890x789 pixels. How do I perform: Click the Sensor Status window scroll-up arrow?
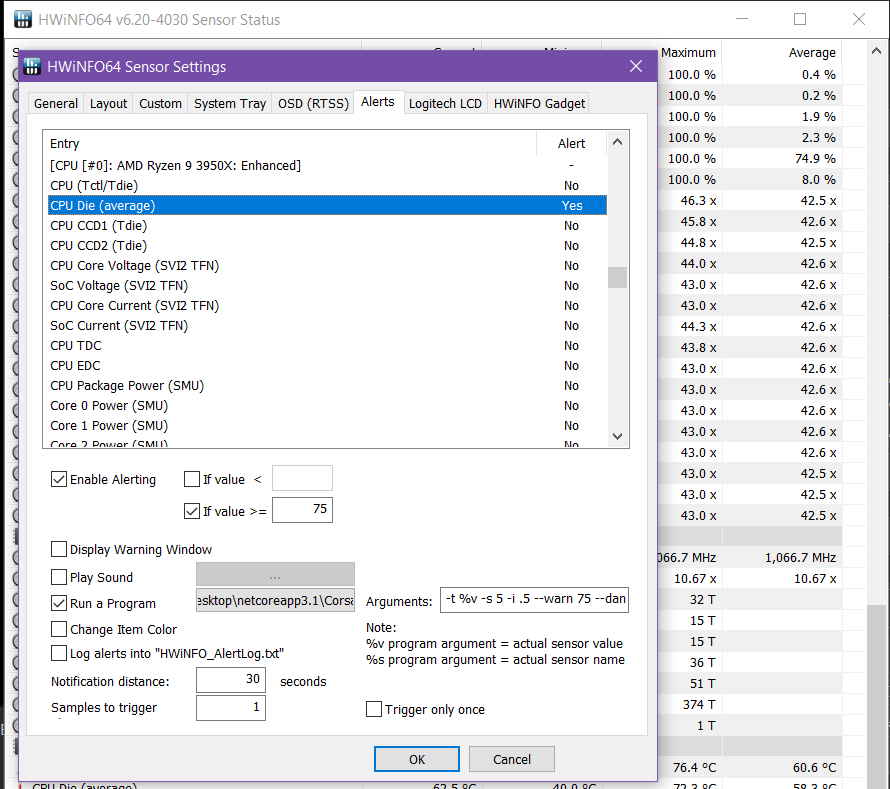pyautogui.click(x=876, y=52)
